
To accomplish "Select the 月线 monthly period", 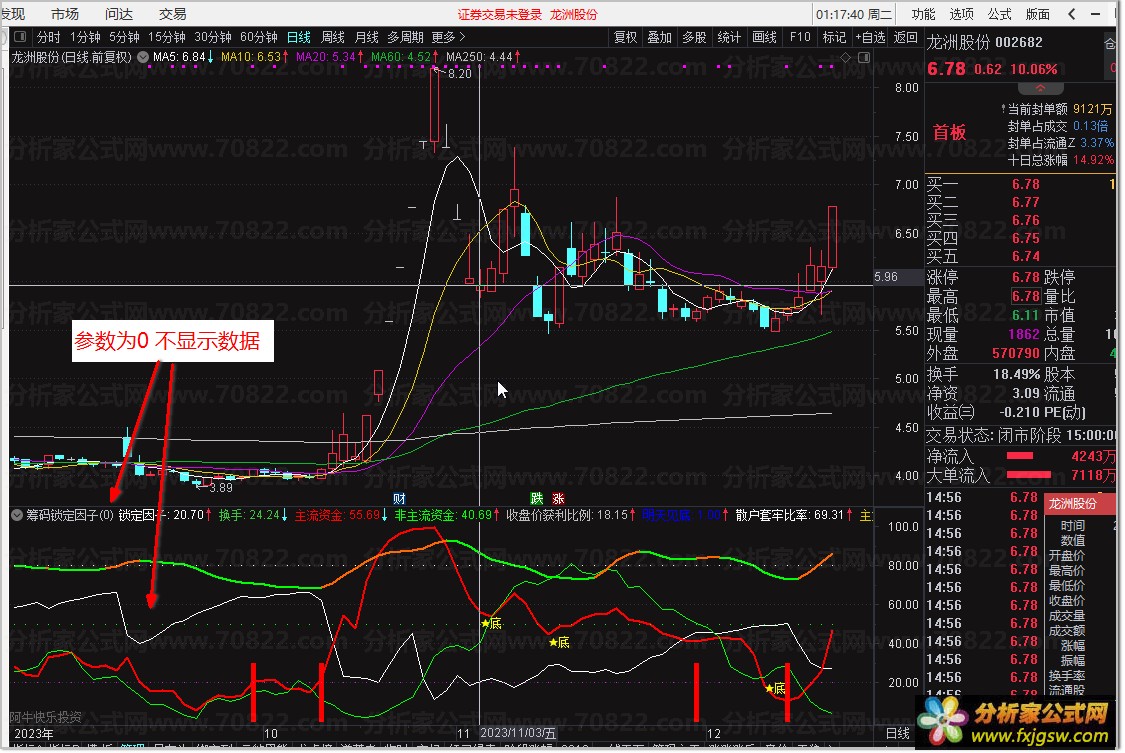I will tap(367, 37).
